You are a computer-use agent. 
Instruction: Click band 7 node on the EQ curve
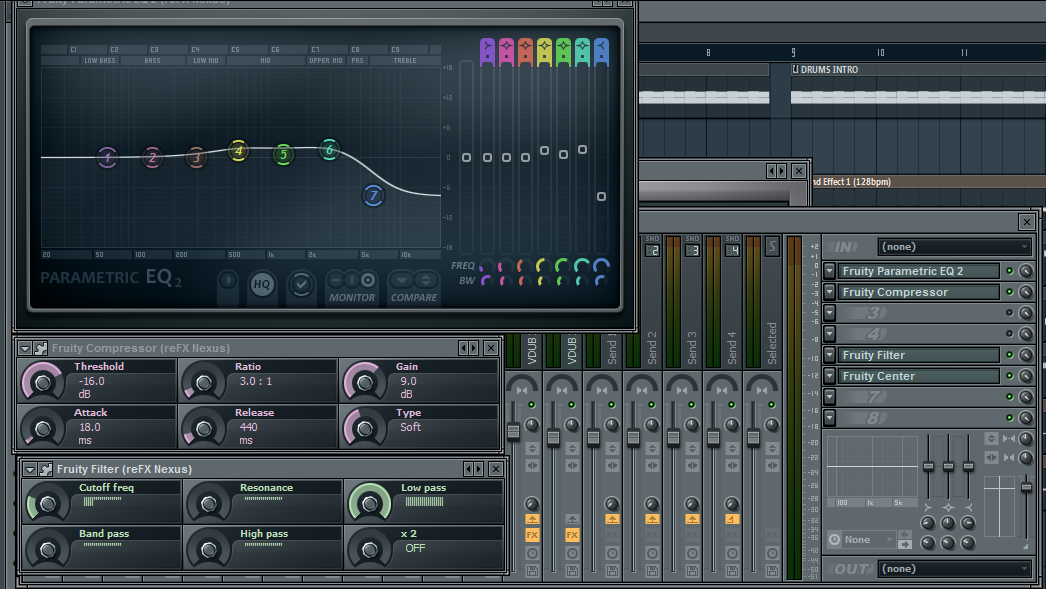373,196
